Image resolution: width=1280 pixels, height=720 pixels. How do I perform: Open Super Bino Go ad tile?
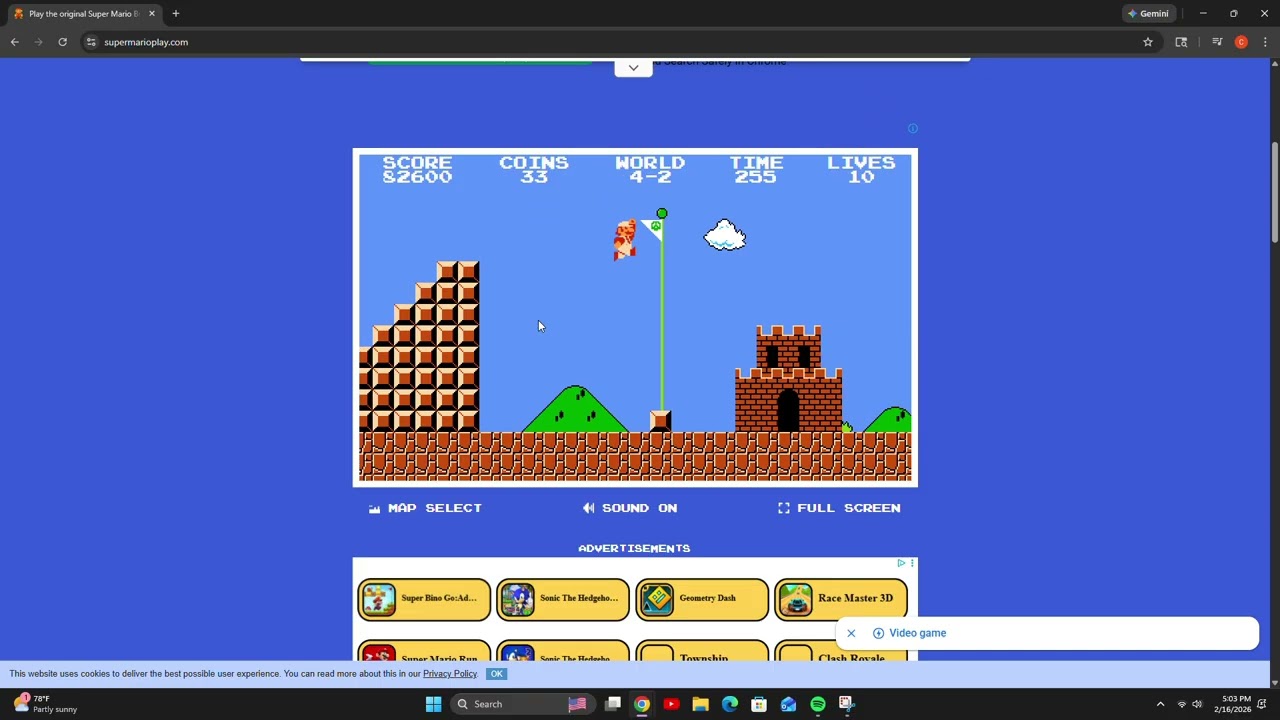tap(424, 599)
